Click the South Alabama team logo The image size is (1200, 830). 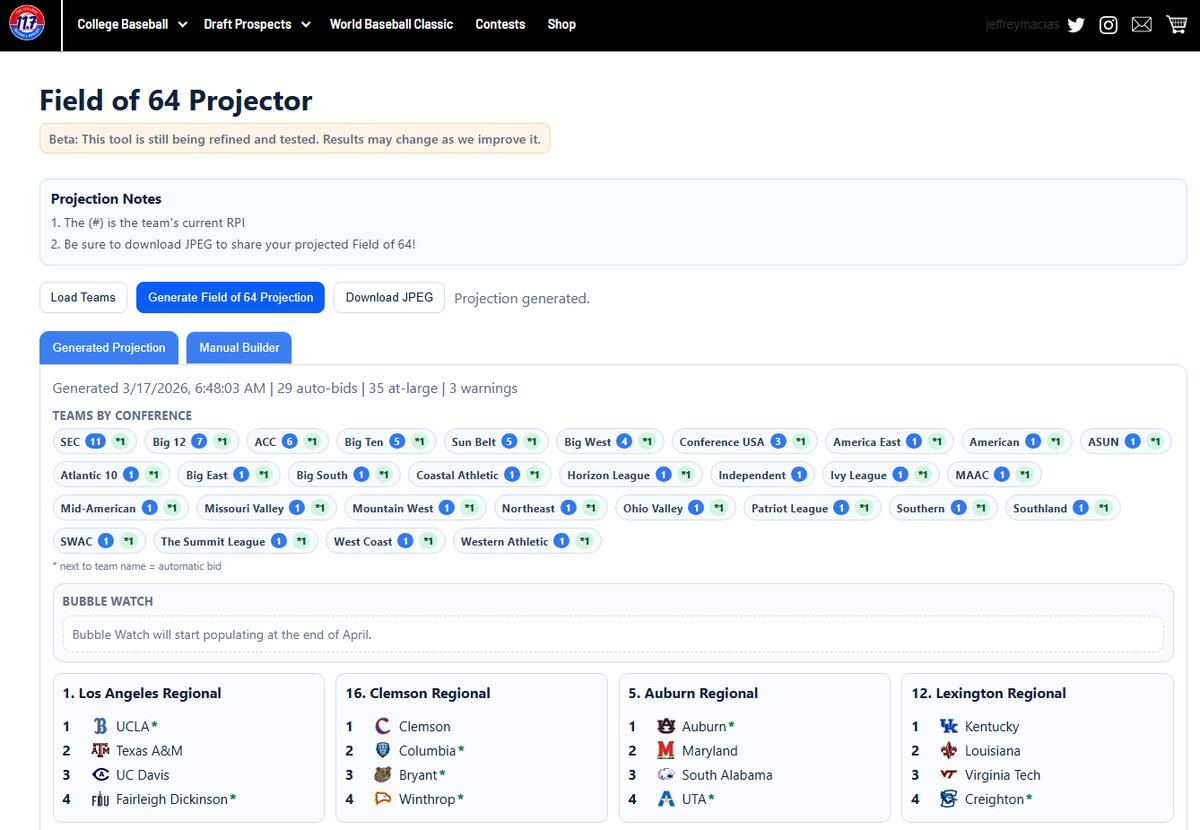click(x=666, y=775)
